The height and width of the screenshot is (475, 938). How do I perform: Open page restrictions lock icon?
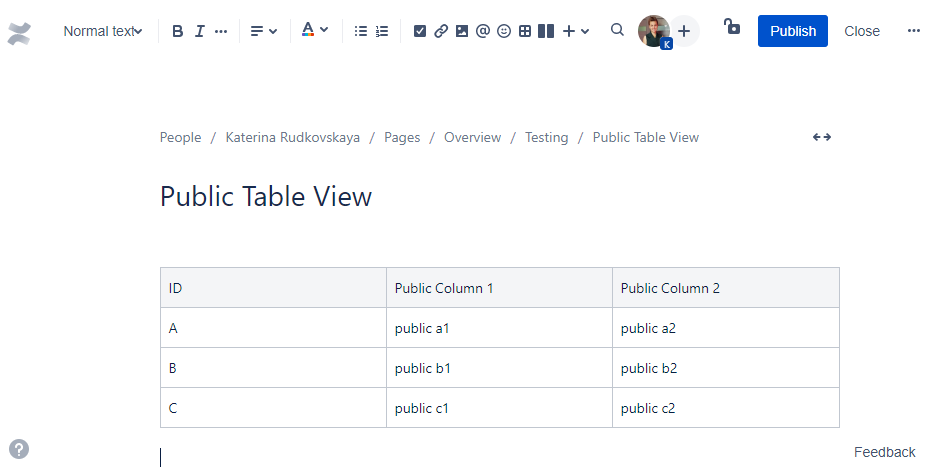(x=732, y=28)
